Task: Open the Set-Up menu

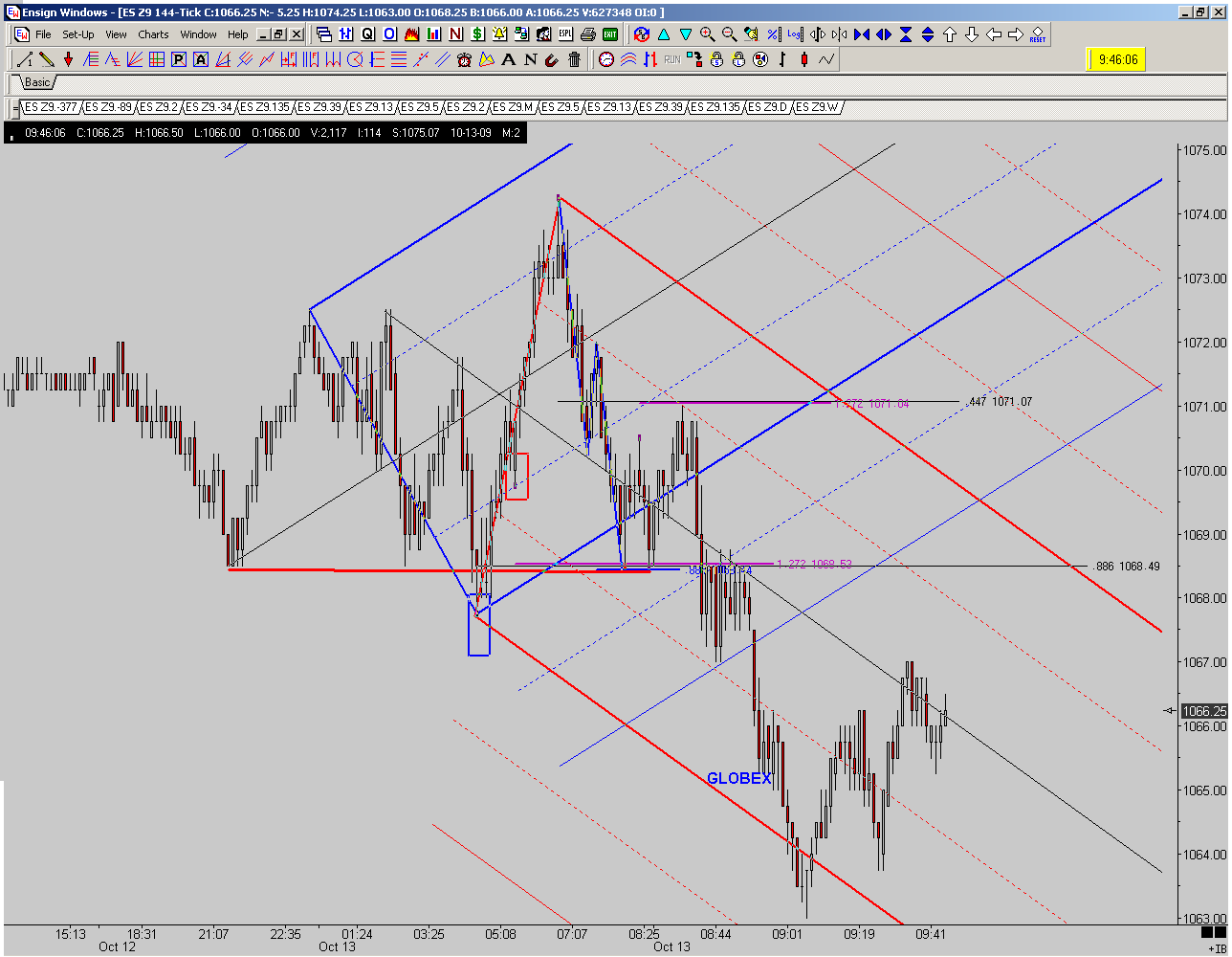Action: (78, 34)
